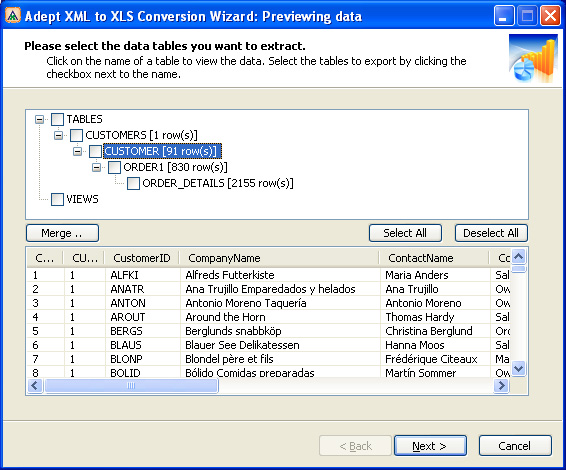Collapse the TABLES tree node

click(x=40, y=119)
